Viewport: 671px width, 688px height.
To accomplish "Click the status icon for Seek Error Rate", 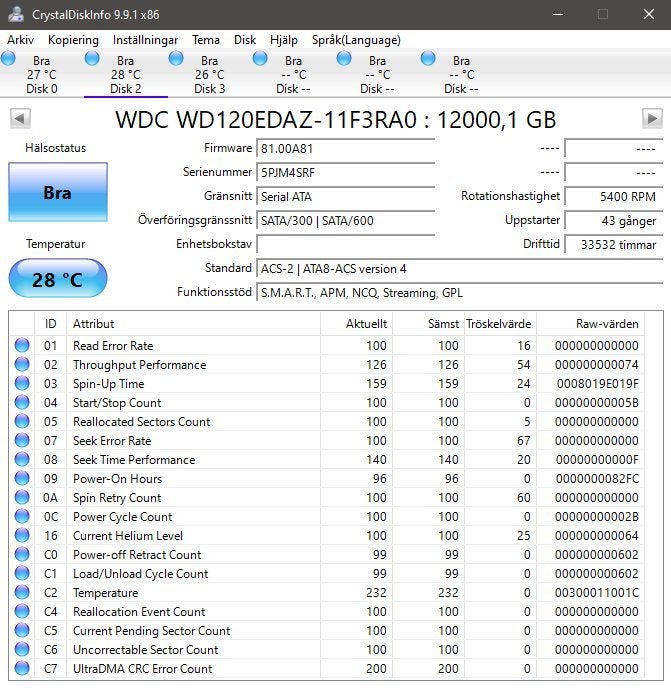I will 22,440.
